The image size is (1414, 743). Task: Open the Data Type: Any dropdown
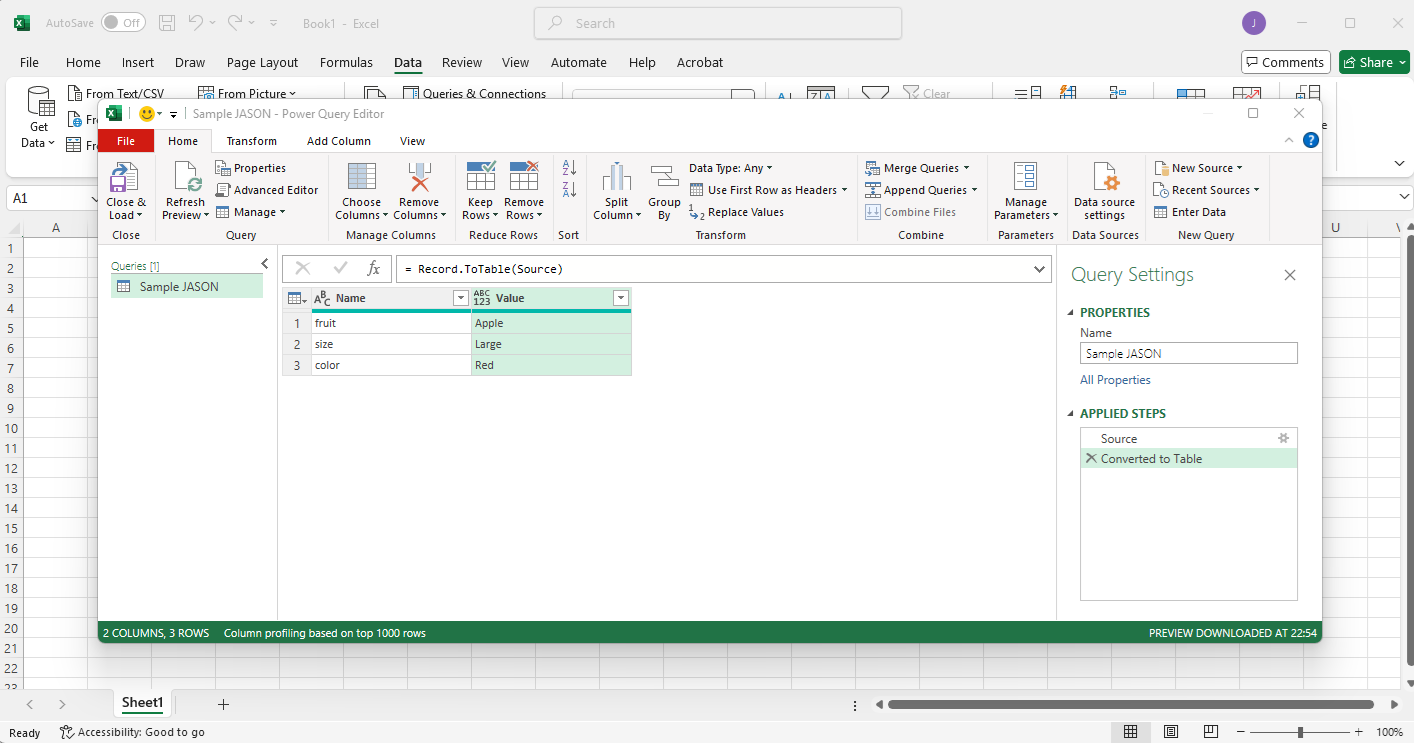click(731, 168)
